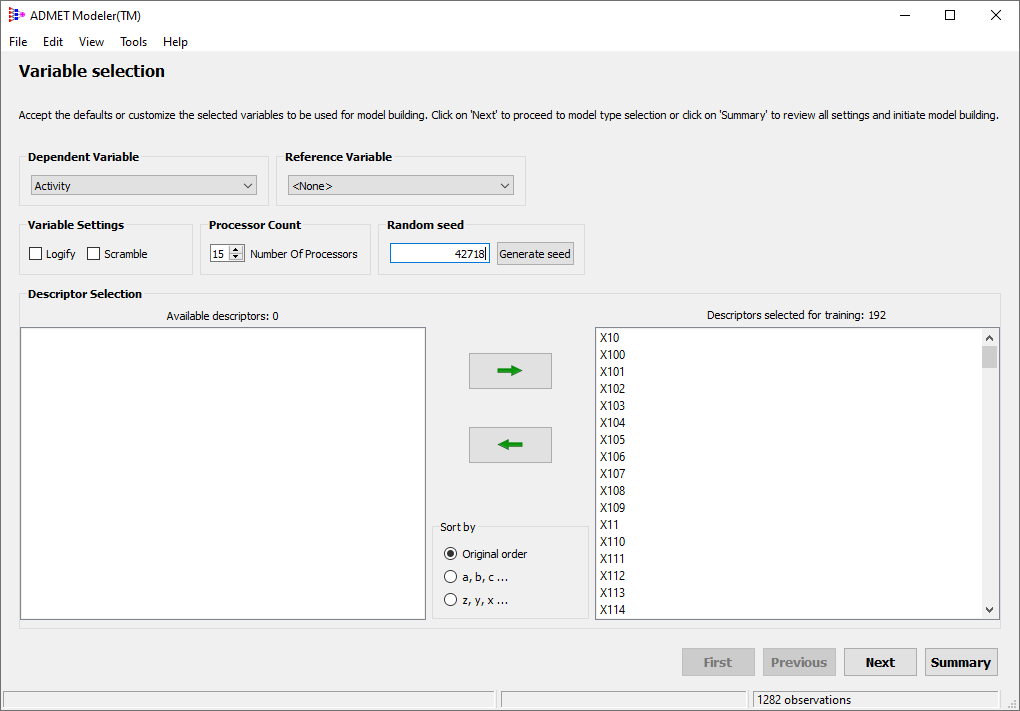Click the scroll-down arrow of selected descriptors list

pos(989,610)
